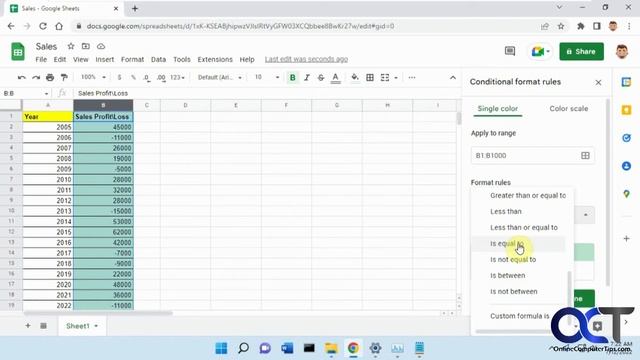Open the merge cells dropdown arrow

pyautogui.click(x=396, y=78)
